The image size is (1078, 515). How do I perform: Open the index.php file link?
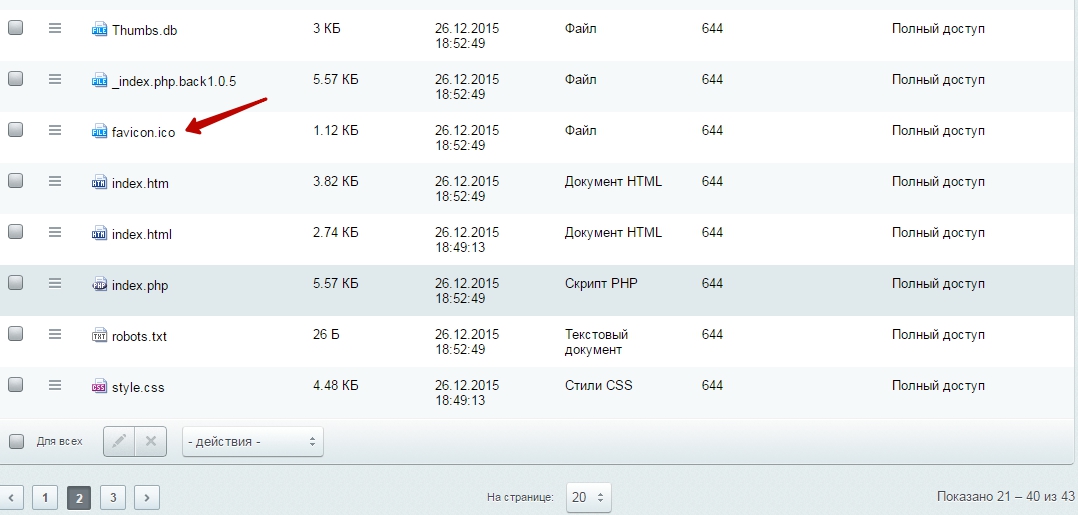click(140, 286)
